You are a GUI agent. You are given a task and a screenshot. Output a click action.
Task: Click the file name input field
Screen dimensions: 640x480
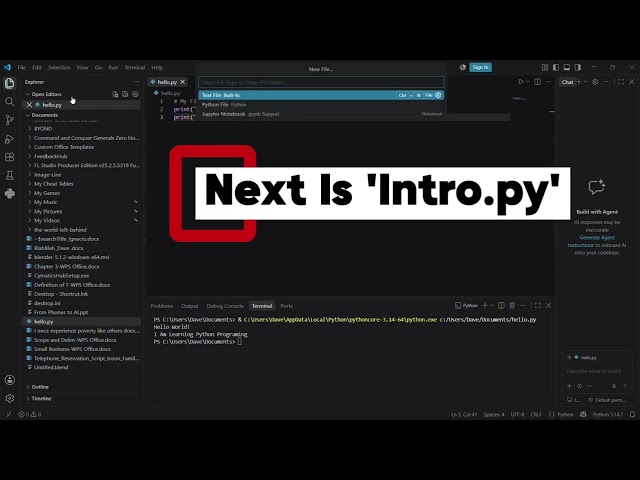tap(321, 82)
